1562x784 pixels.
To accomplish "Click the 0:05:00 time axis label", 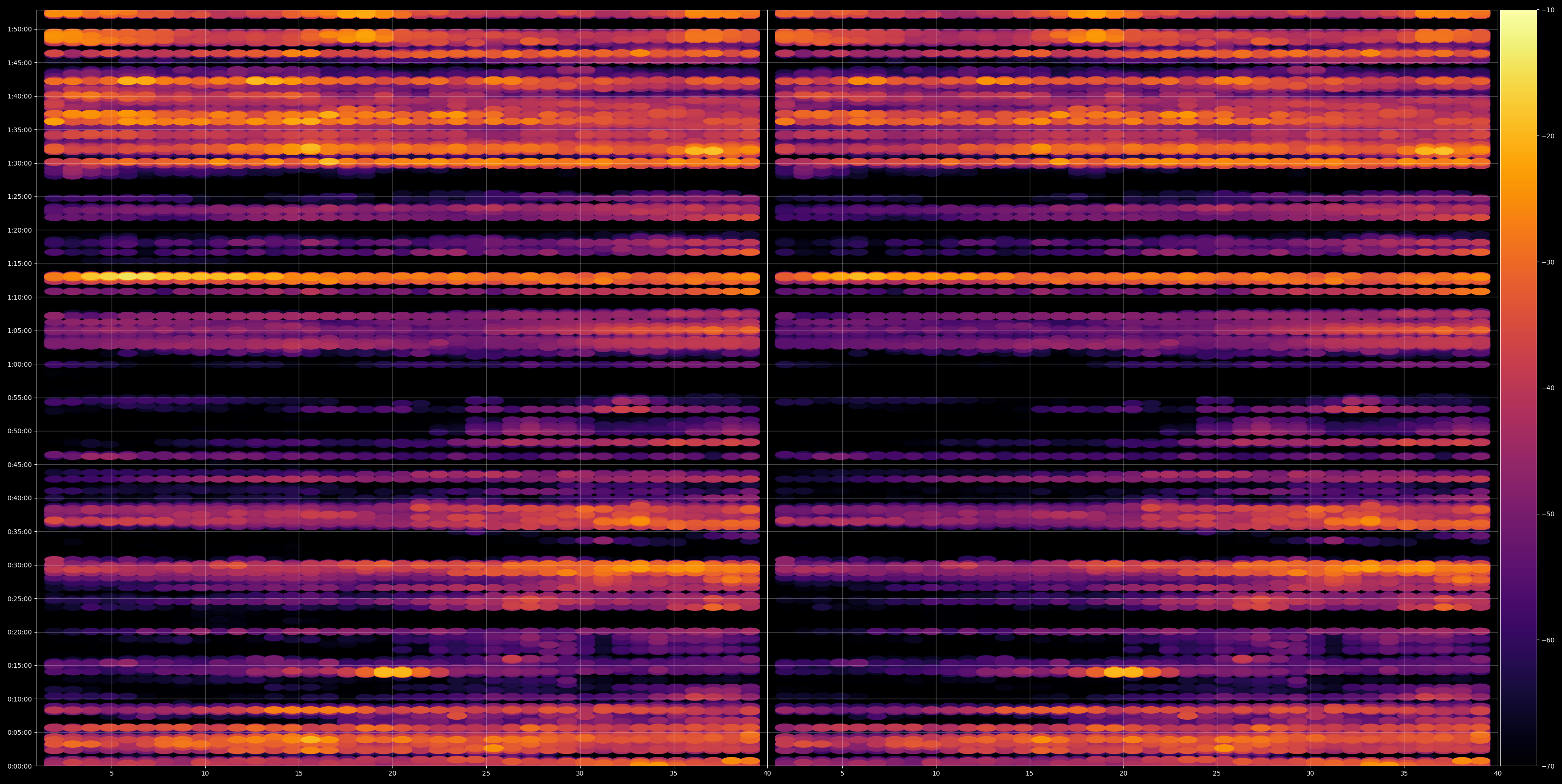I will pos(19,732).
